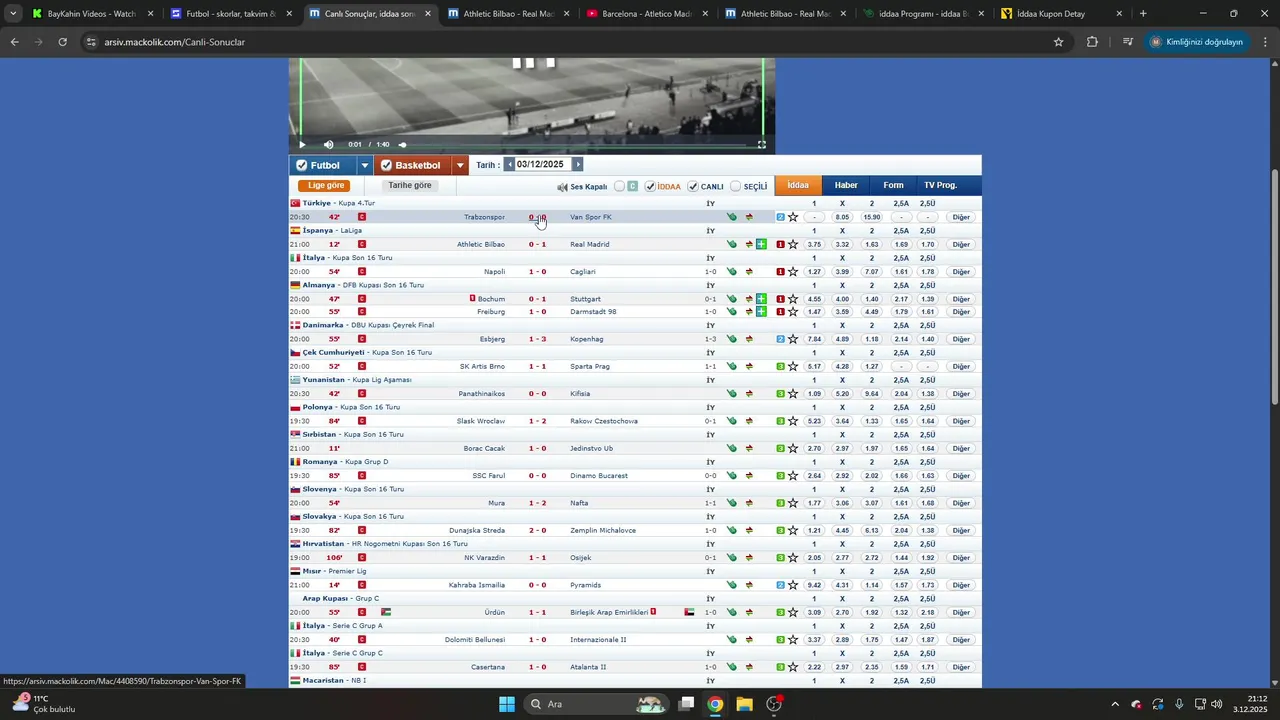Open head-to-head arrows icon on Trabzonspor row

click(x=748, y=217)
